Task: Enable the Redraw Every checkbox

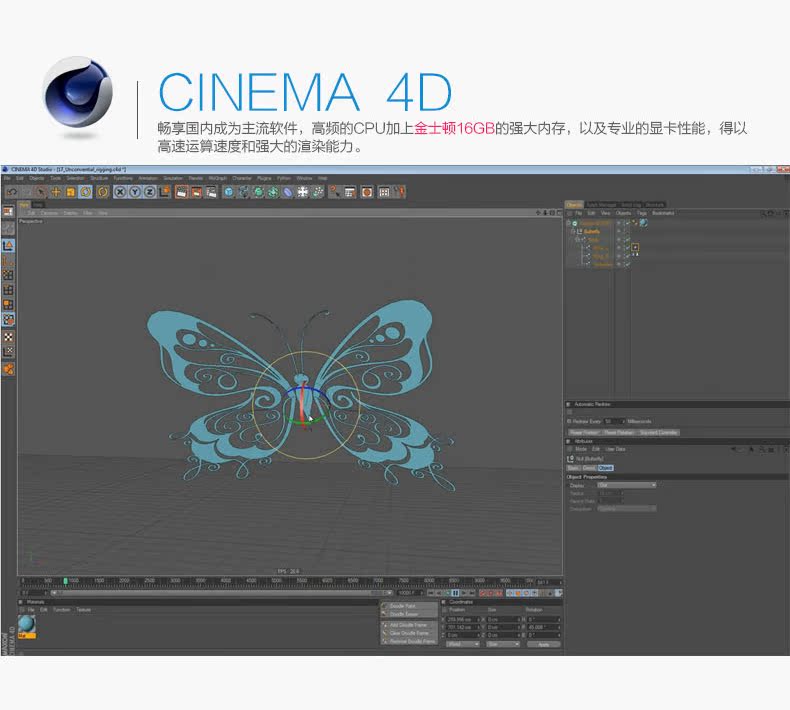Action: [570, 421]
